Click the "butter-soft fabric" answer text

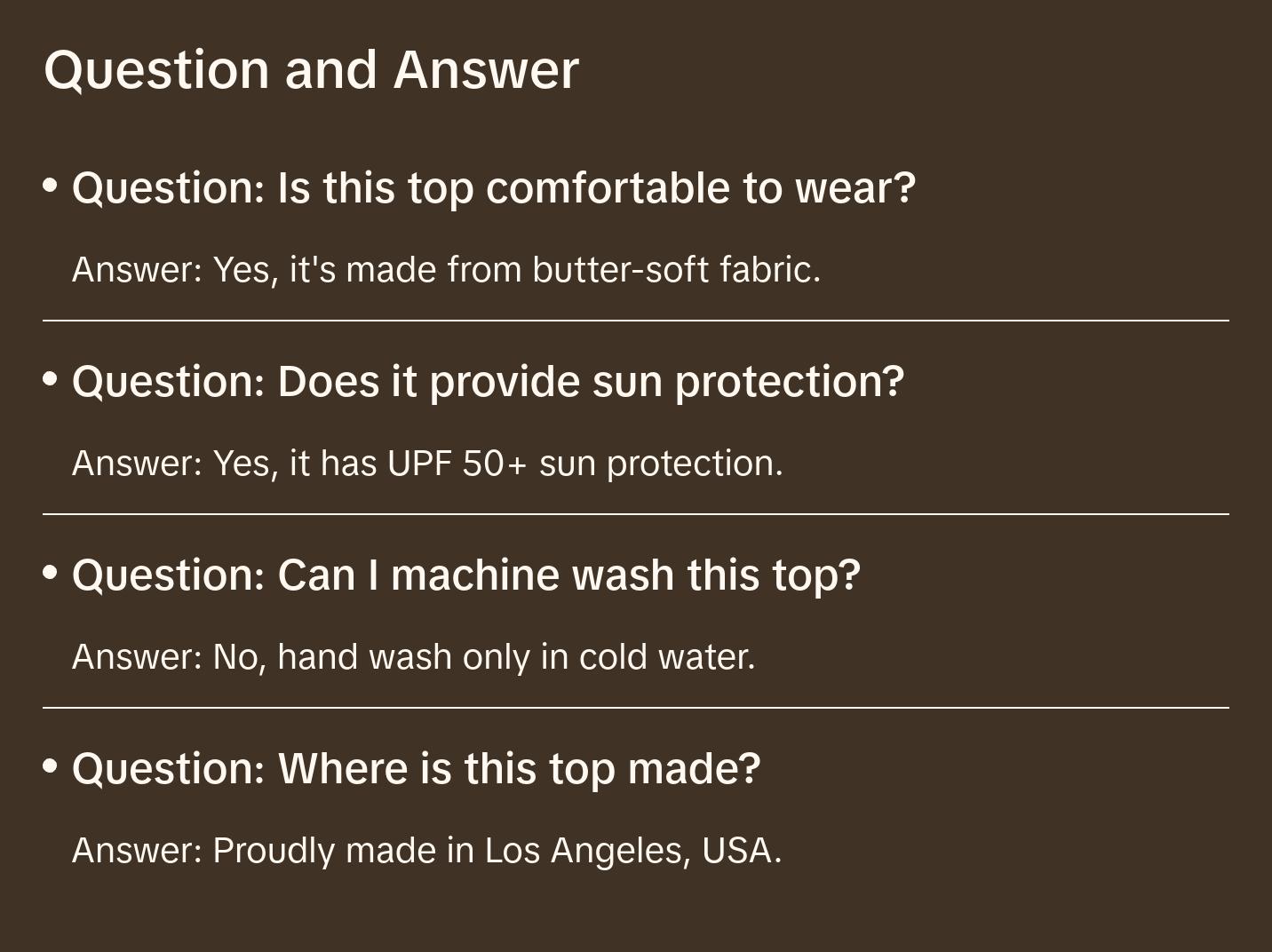coord(676,270)
